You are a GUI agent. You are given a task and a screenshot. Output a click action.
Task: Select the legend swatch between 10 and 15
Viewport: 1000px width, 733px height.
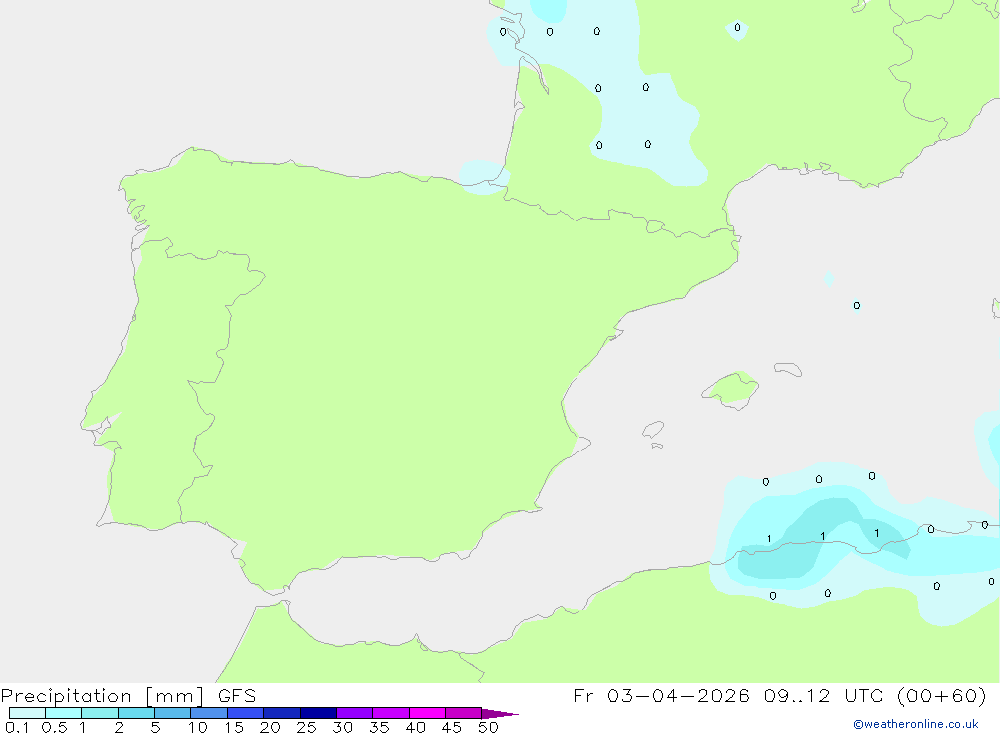tap(209, 713)
